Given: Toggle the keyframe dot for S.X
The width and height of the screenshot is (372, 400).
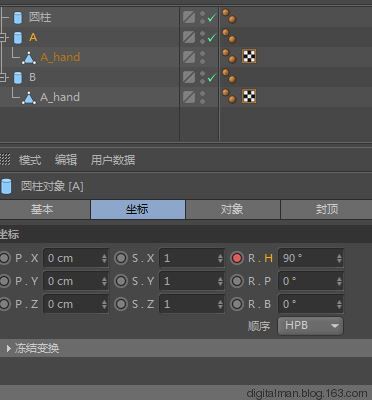Looking at the screenshot, I should [x=121, y=258].
